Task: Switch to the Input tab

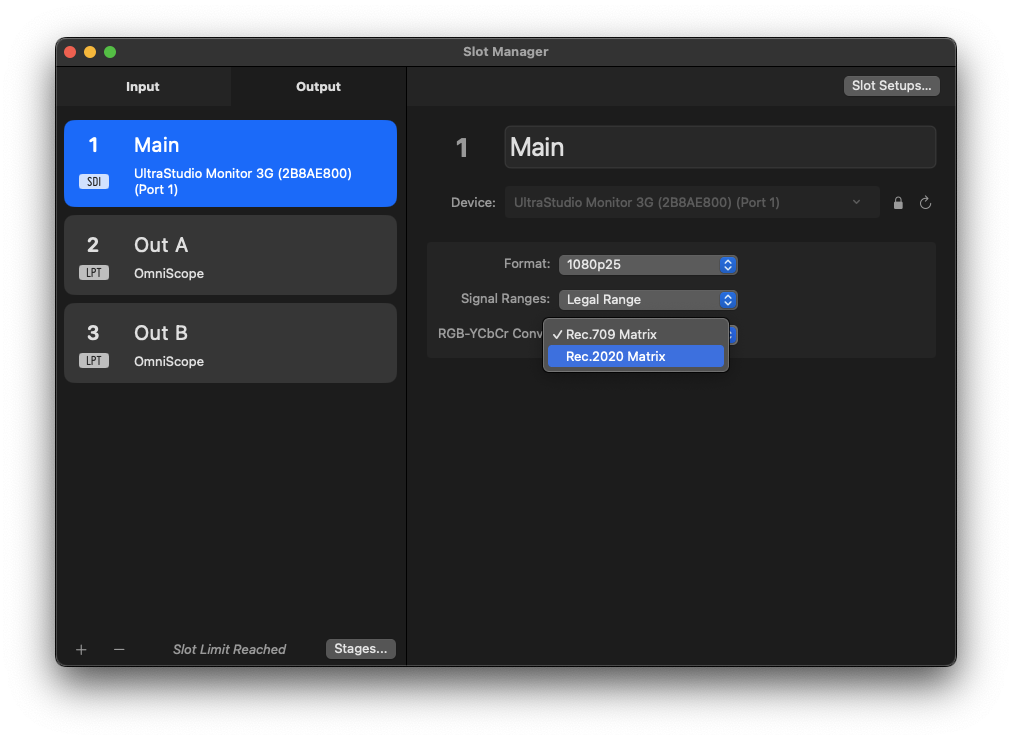Action: point(143,87)
